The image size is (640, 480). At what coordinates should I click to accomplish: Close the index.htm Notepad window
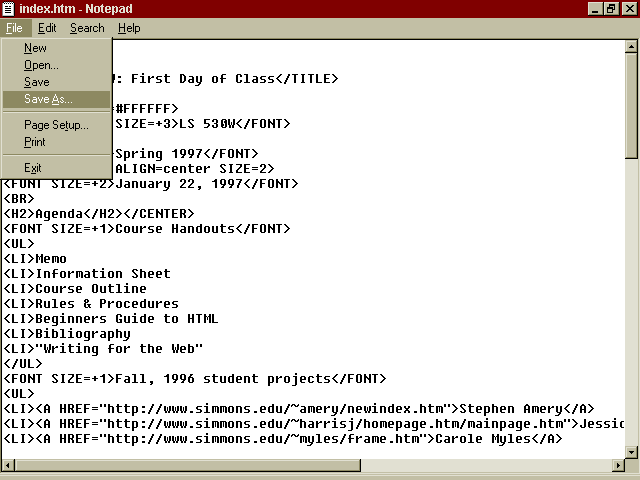629,9
